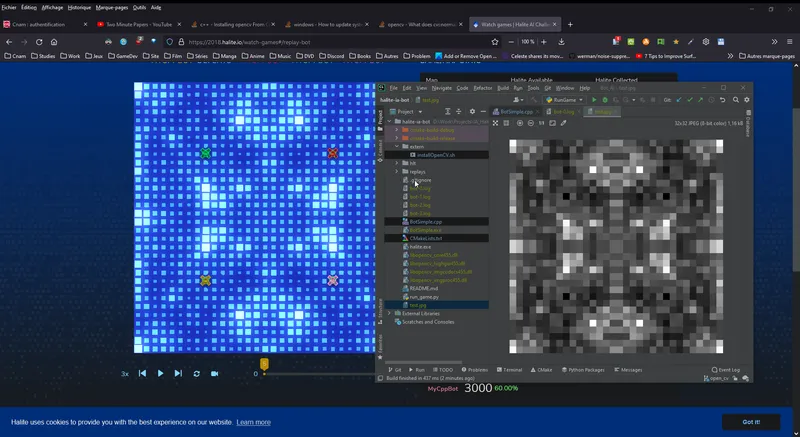Select installOpenCV.sh in Project tree
Image resolution: width=800 pixels, height=437 pixels.
436,155
